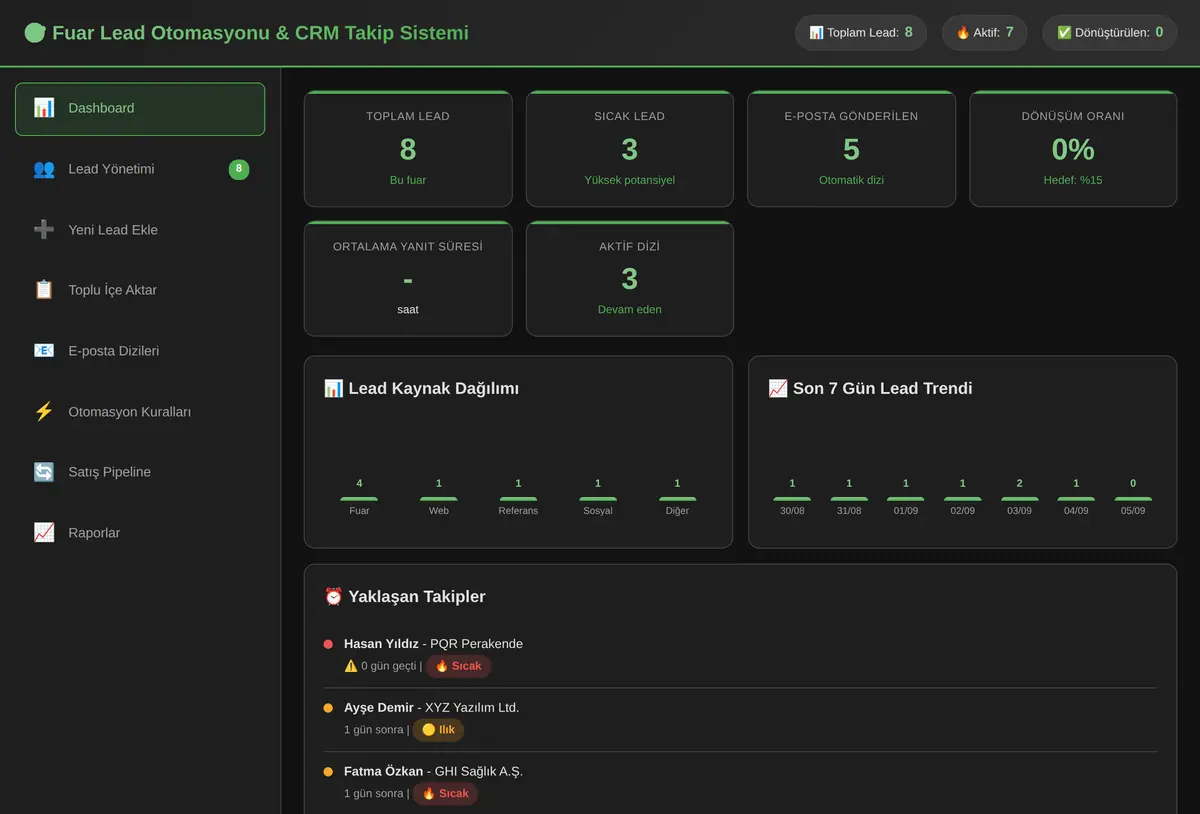Open the E-posta Gönderilen stat card
This screenshot has height=814, width=1200.
pos(851,149)
